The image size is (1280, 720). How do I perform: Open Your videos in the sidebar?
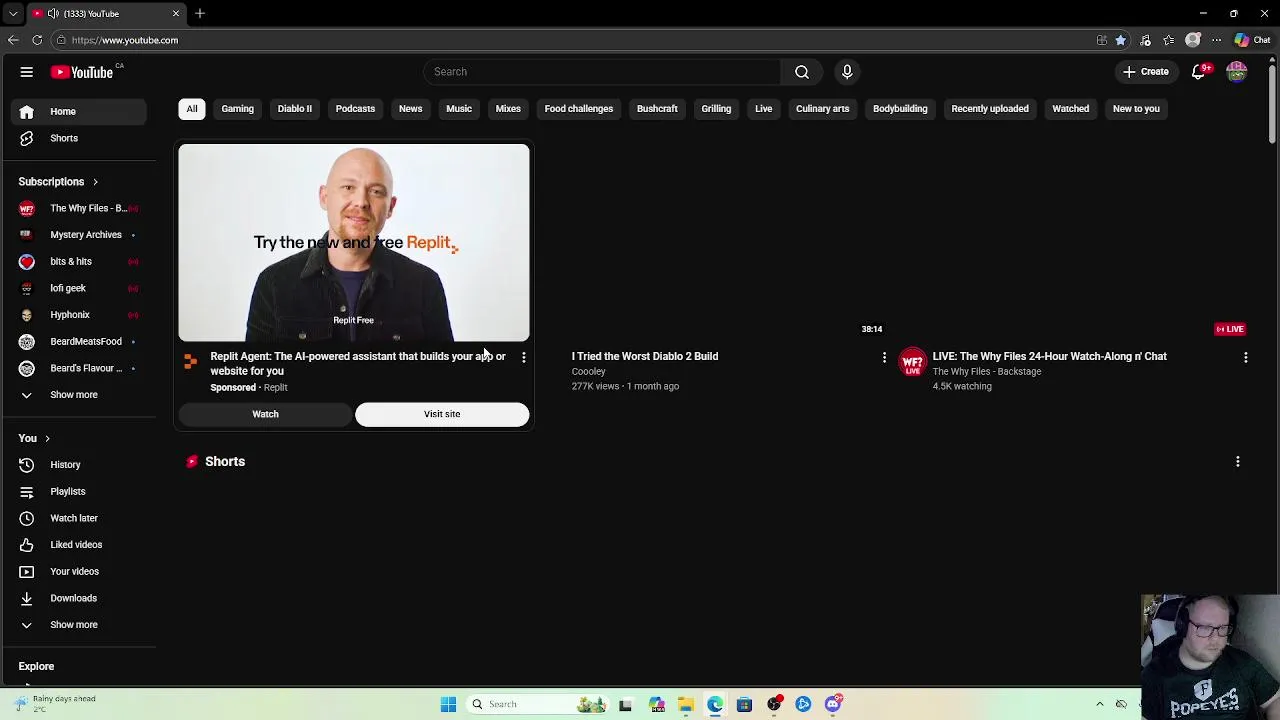coord(78,572)
